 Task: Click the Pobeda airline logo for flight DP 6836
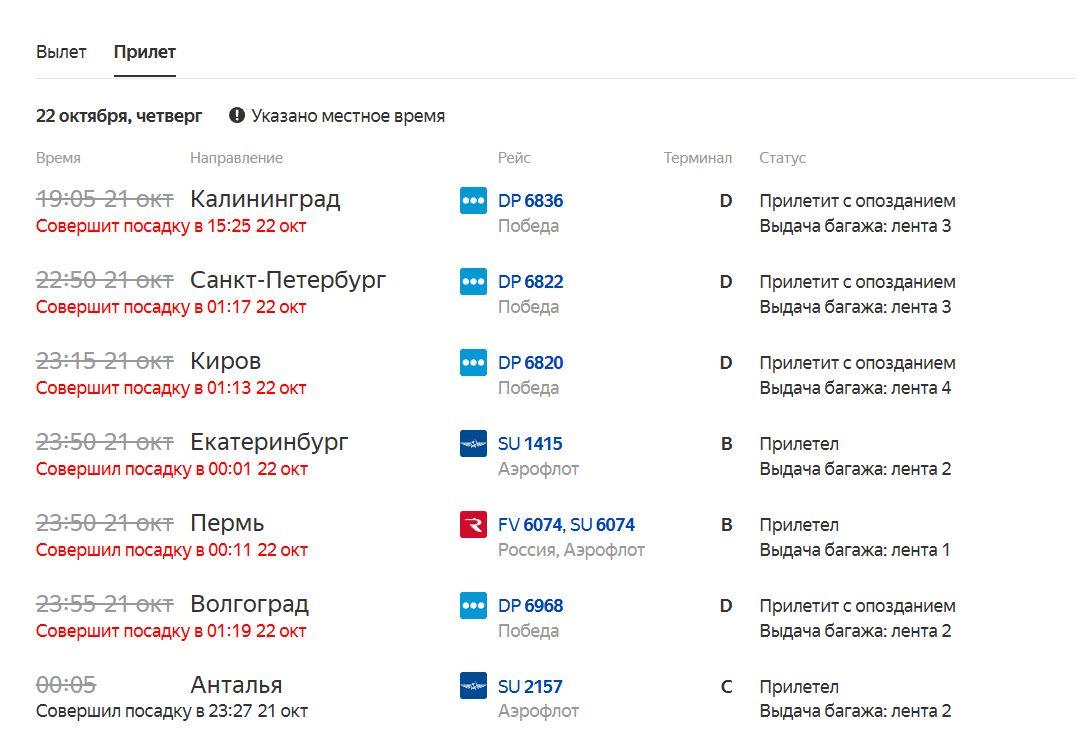click(473, 200)
